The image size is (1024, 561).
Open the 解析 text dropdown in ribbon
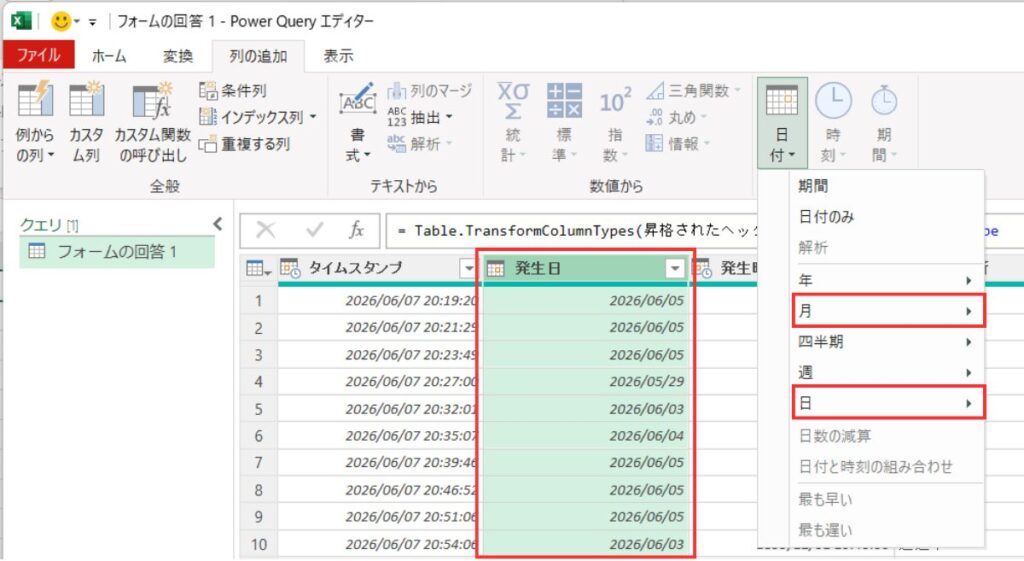coord(420,144)
